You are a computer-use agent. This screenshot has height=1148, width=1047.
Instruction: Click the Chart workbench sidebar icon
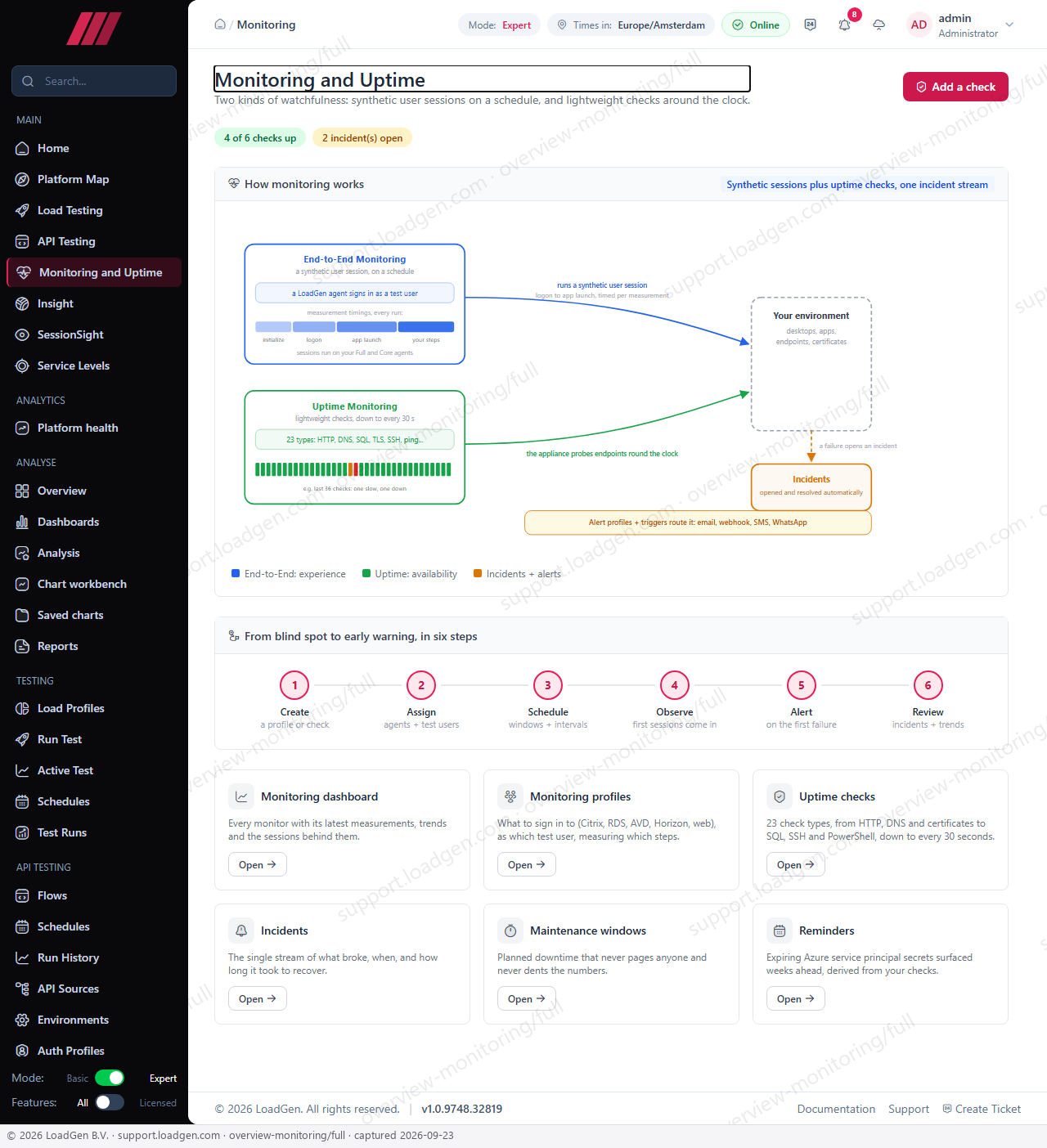point(22,584)
